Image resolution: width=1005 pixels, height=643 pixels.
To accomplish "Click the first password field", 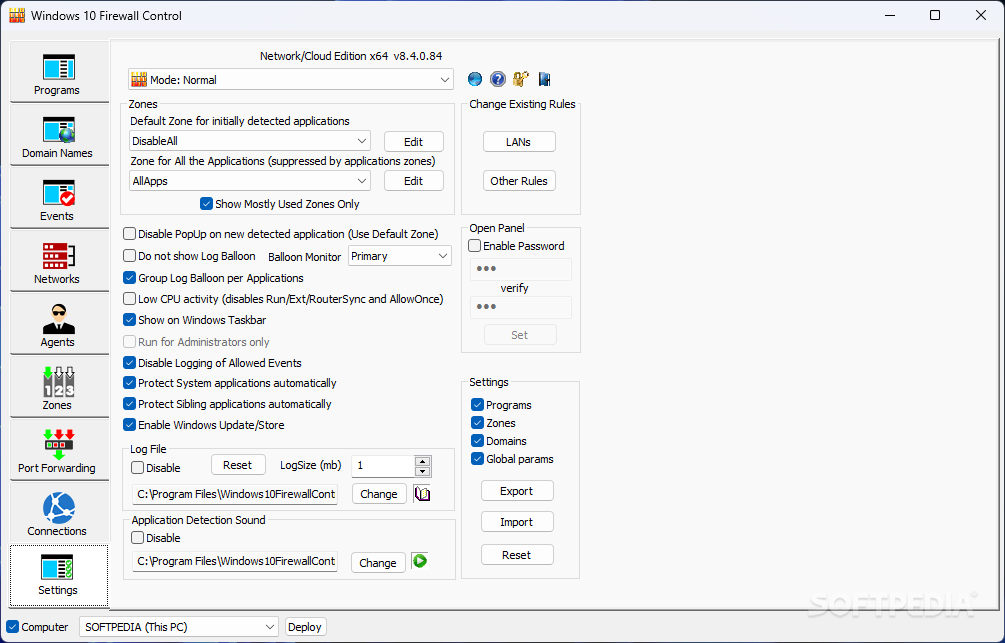I will [x=521, y=269].
